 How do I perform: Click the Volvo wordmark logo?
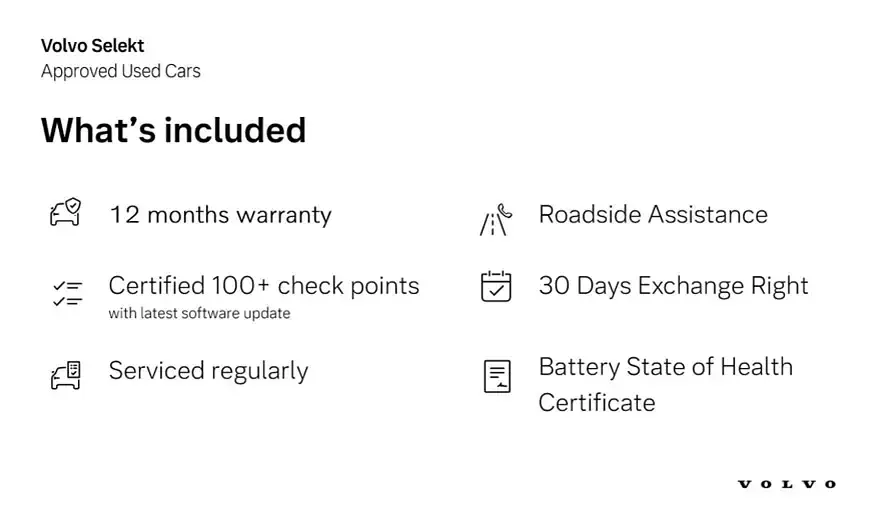(x=786, y=484)
